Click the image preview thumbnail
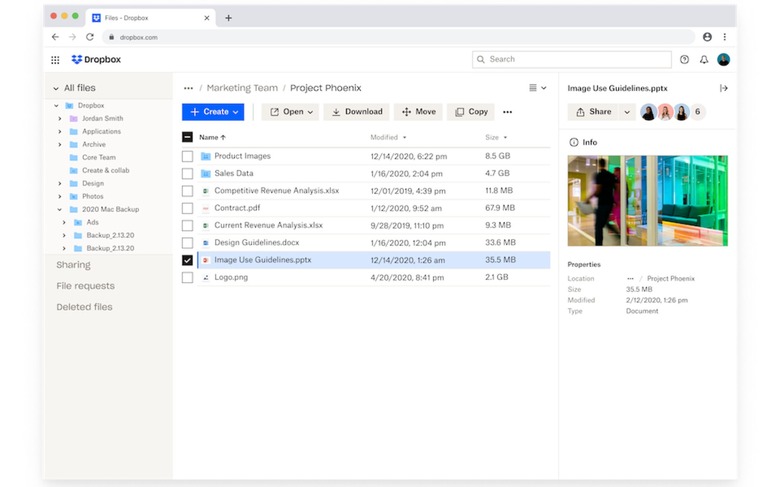The height and width of the screenshot is (487, 780). click(x=647, y=200)
